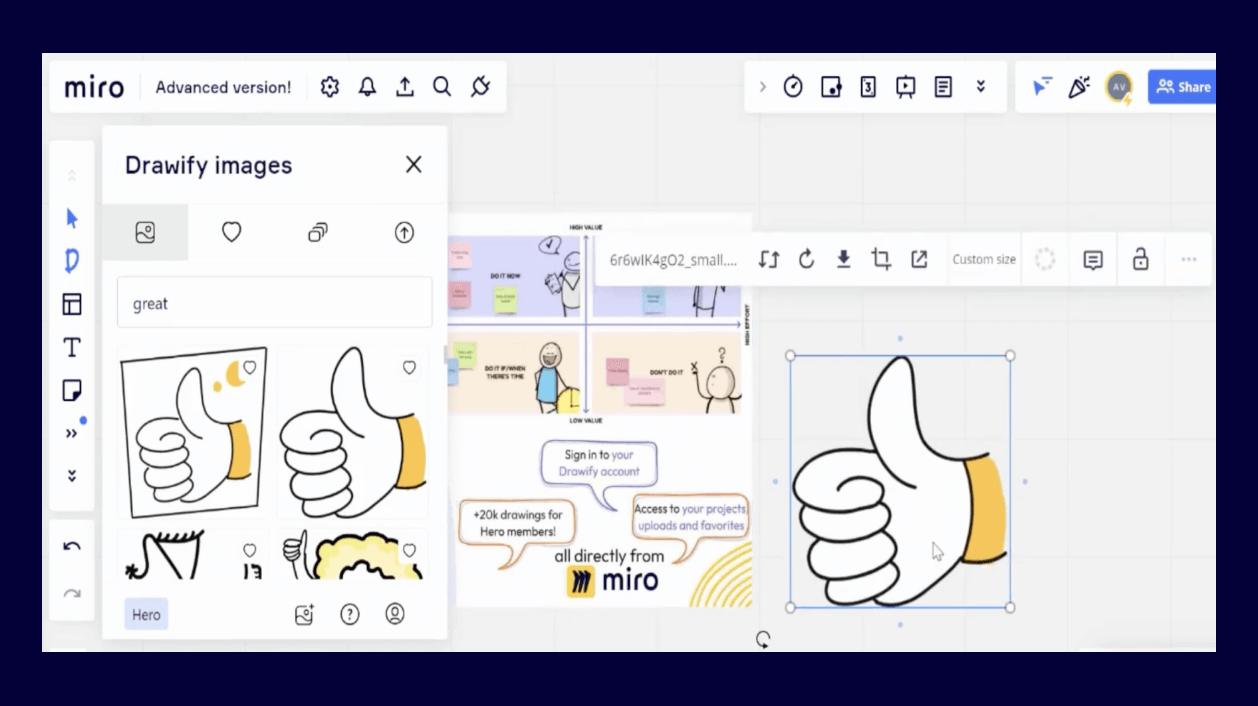The height and width of the screenshot is (706, 1258).
Task: Open the presentation mode icon in top toolbar
Action: tap(904, 87)
